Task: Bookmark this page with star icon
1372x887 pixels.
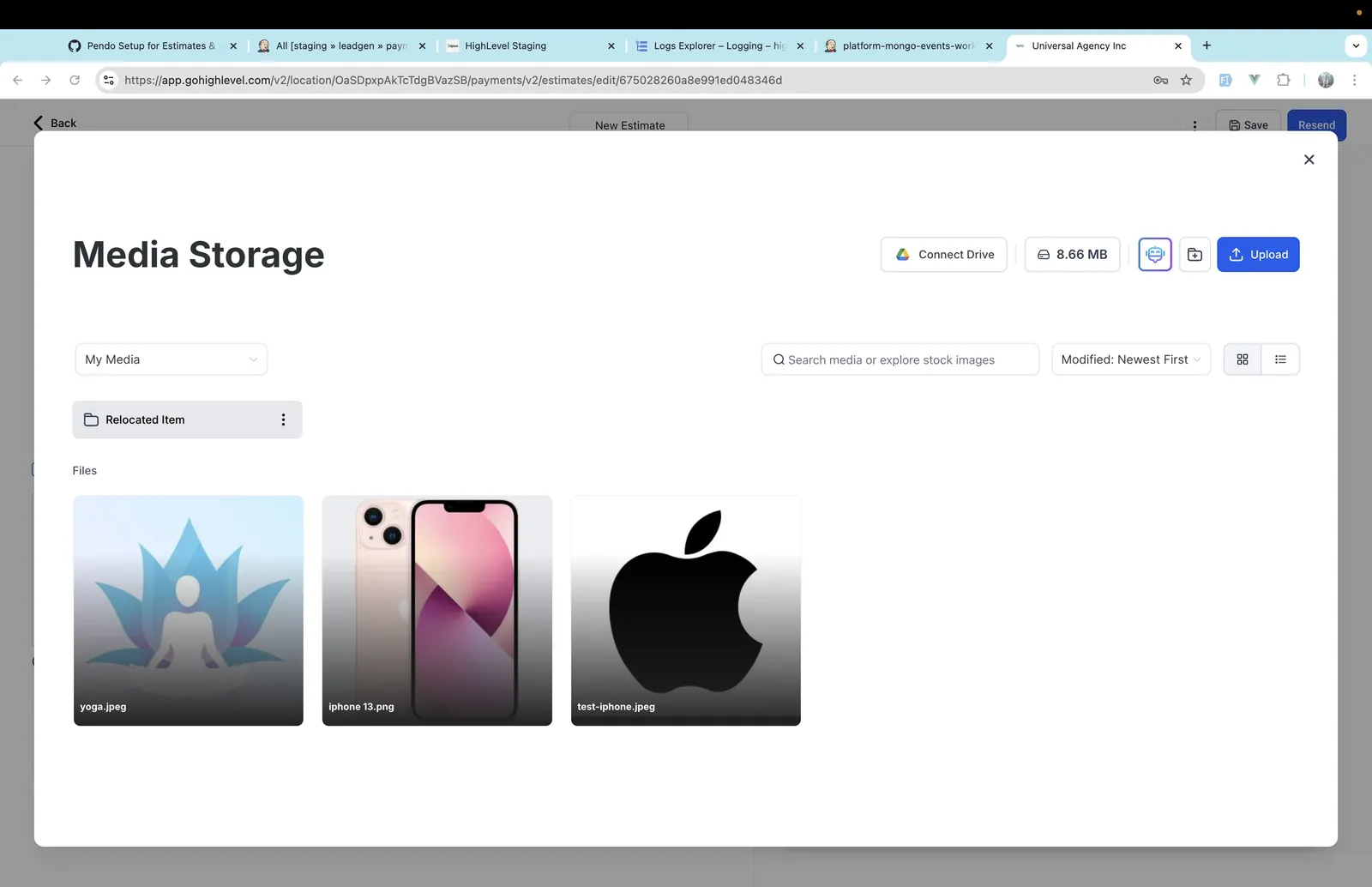Action: click(1186, 80)
